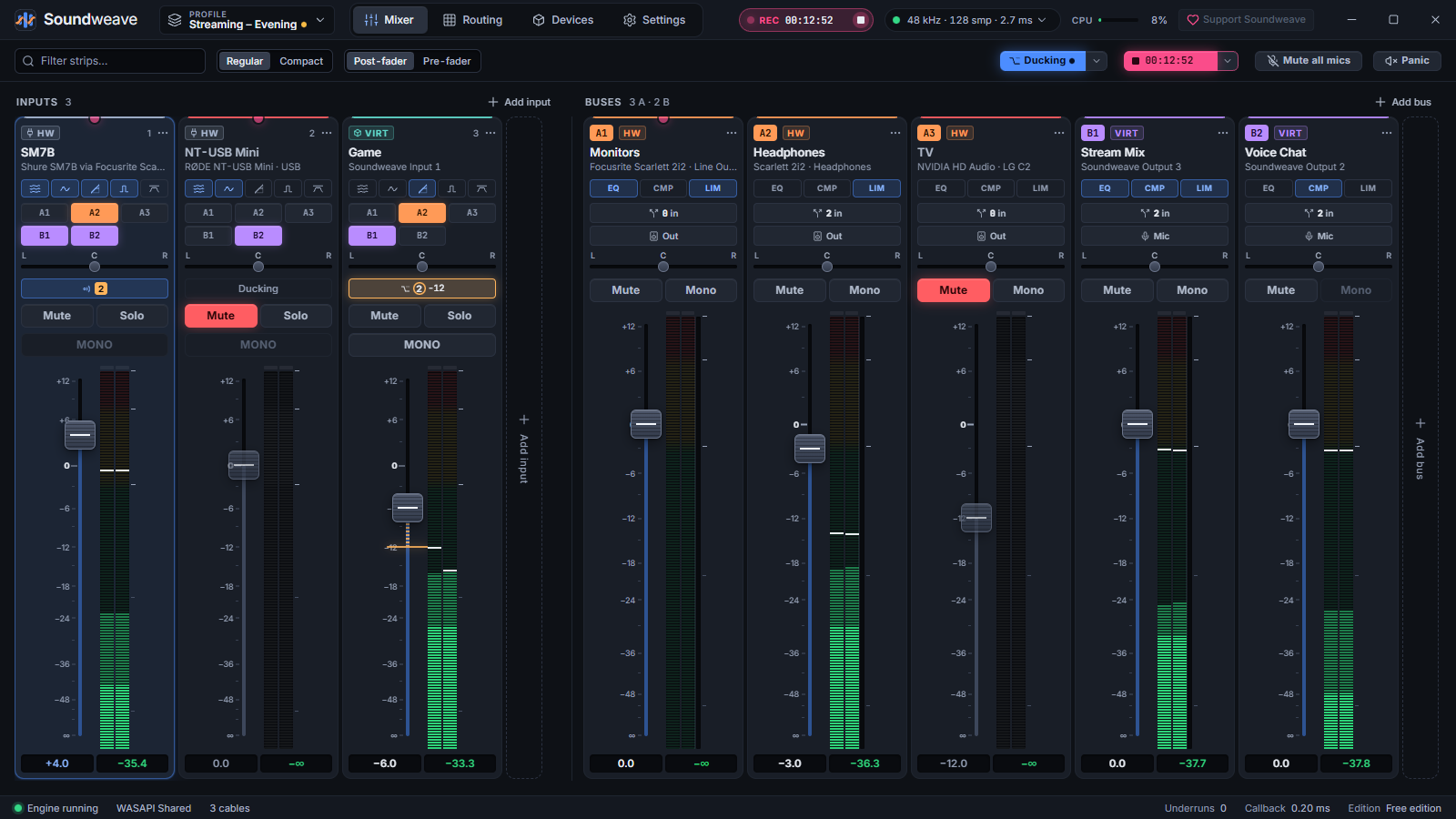Switch to the Devices tab
The width and height of the screenshot is (1456, 819).
pyautogui.click(x=563, y=20)
